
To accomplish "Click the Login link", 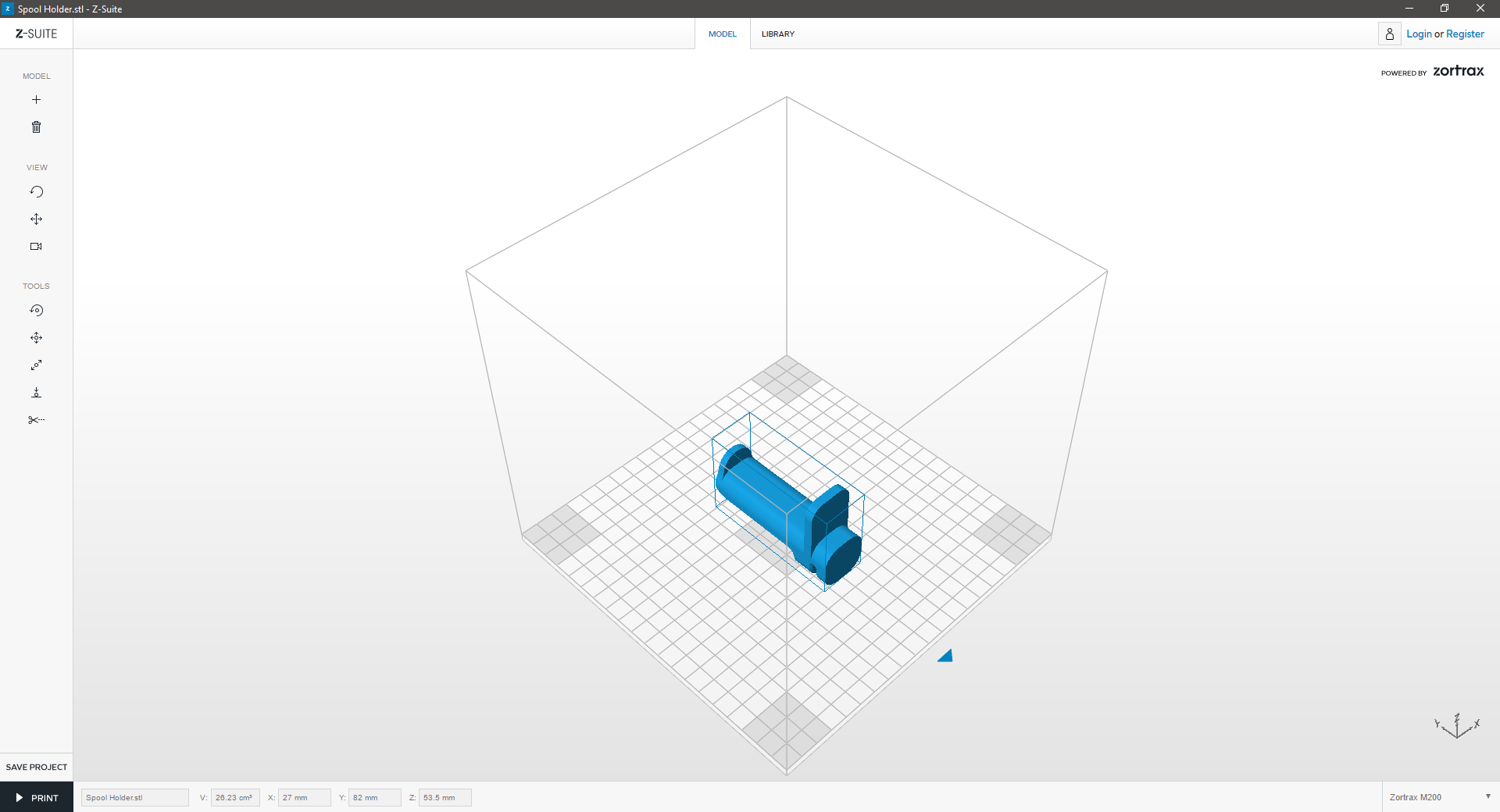I will tap(1419, 34).
